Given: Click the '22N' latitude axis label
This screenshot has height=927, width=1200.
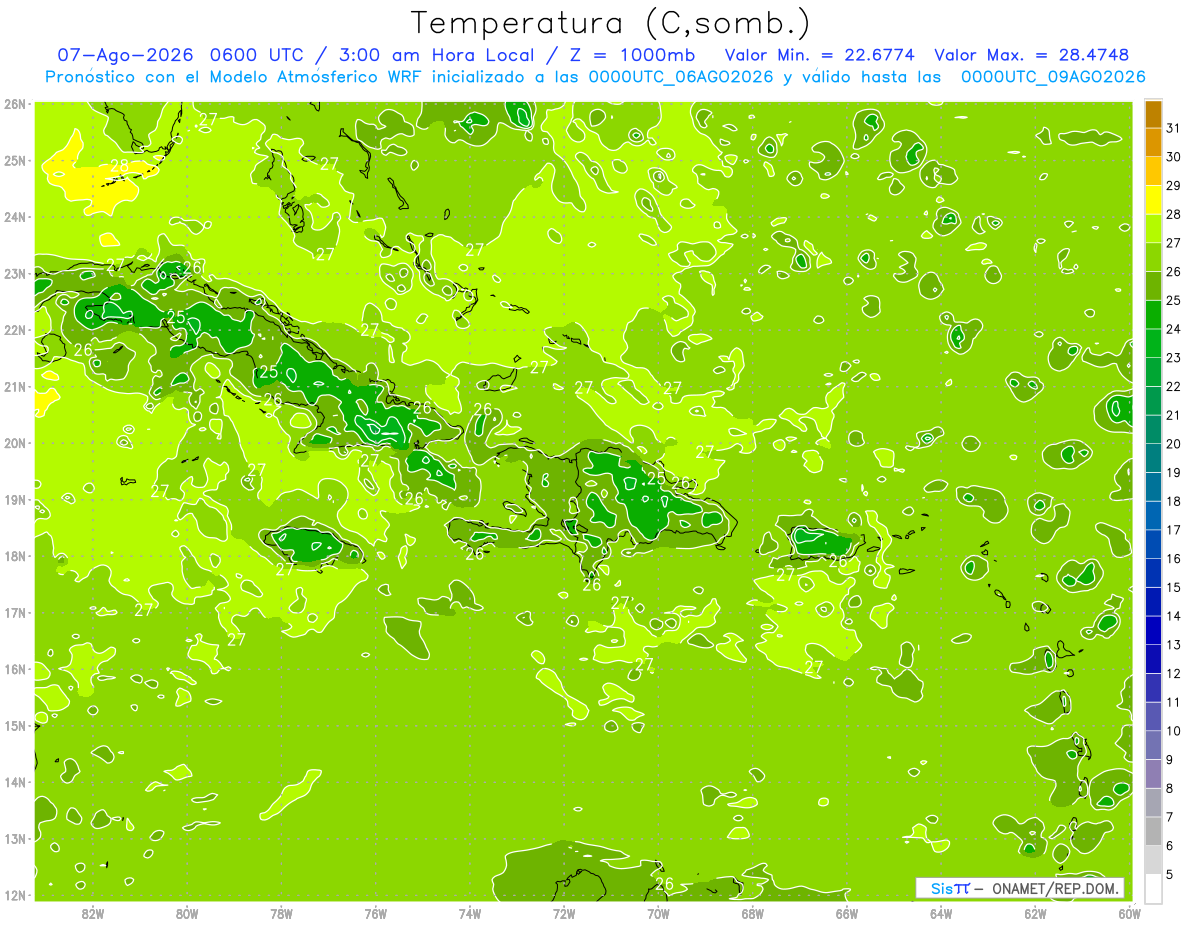Looking at the screenshot, I should pyautogui.click(x=16, y=330).
